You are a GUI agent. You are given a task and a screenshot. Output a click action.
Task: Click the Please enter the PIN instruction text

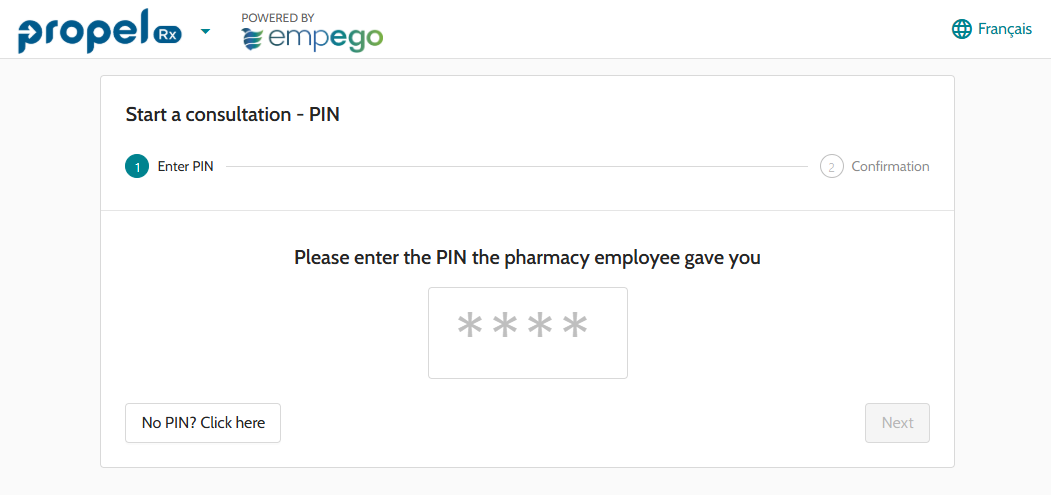click(x=527, y=258)
